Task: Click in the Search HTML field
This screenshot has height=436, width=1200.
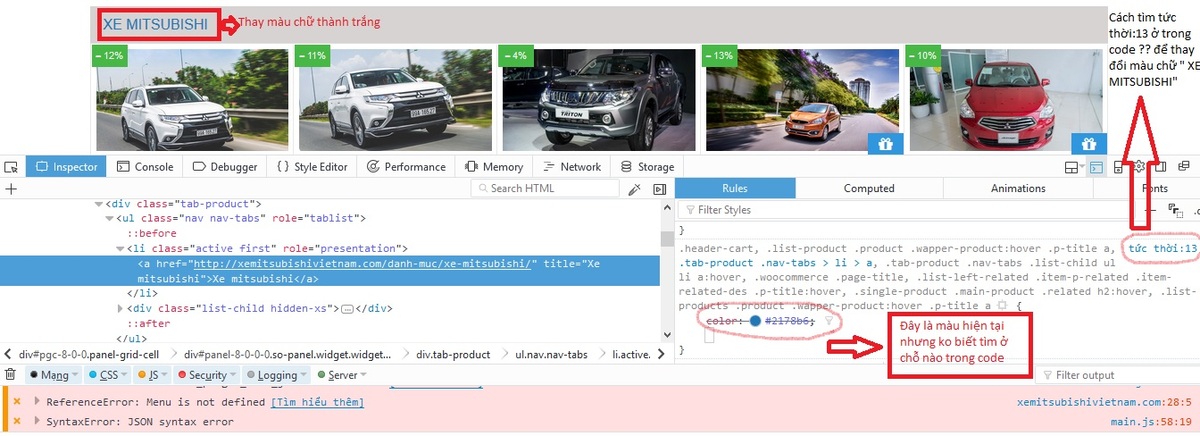Action: coord(545,189)
